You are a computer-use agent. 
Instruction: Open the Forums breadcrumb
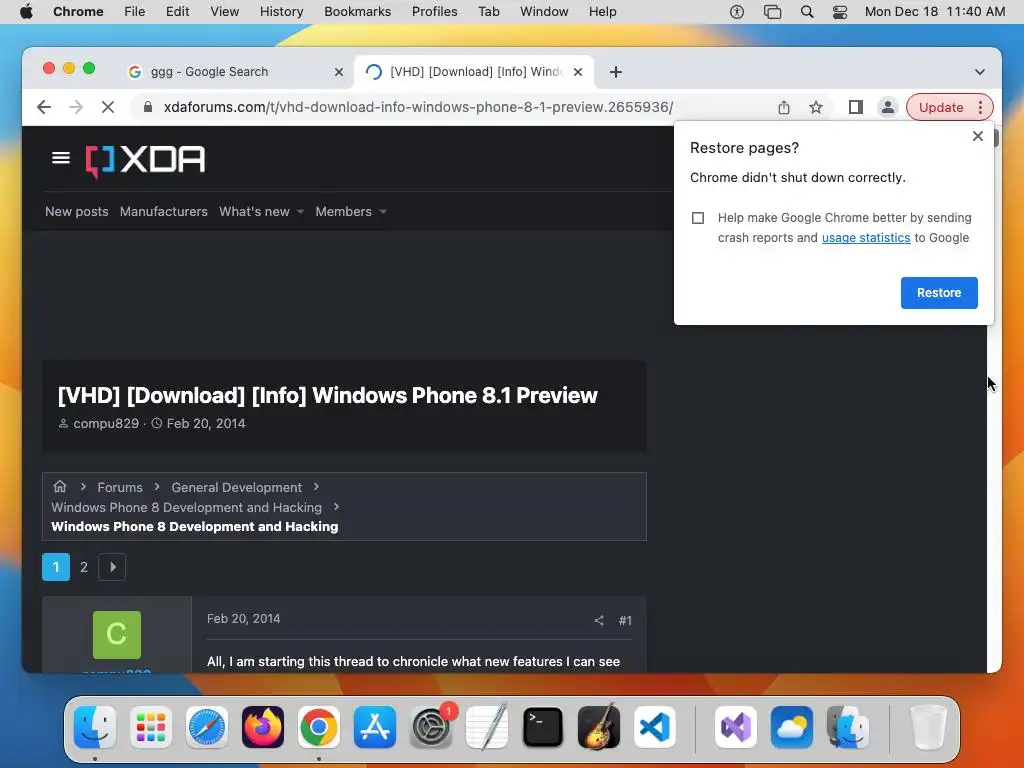(x=120, y=487)
